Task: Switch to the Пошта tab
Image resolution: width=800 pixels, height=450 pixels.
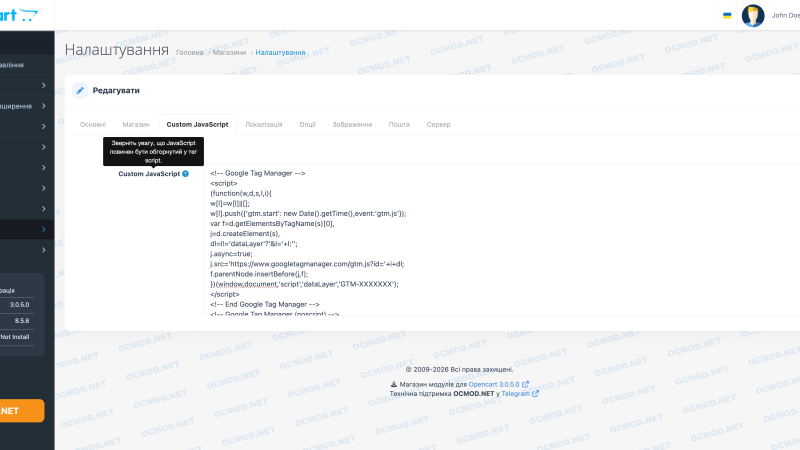Action: click(399, 124)
